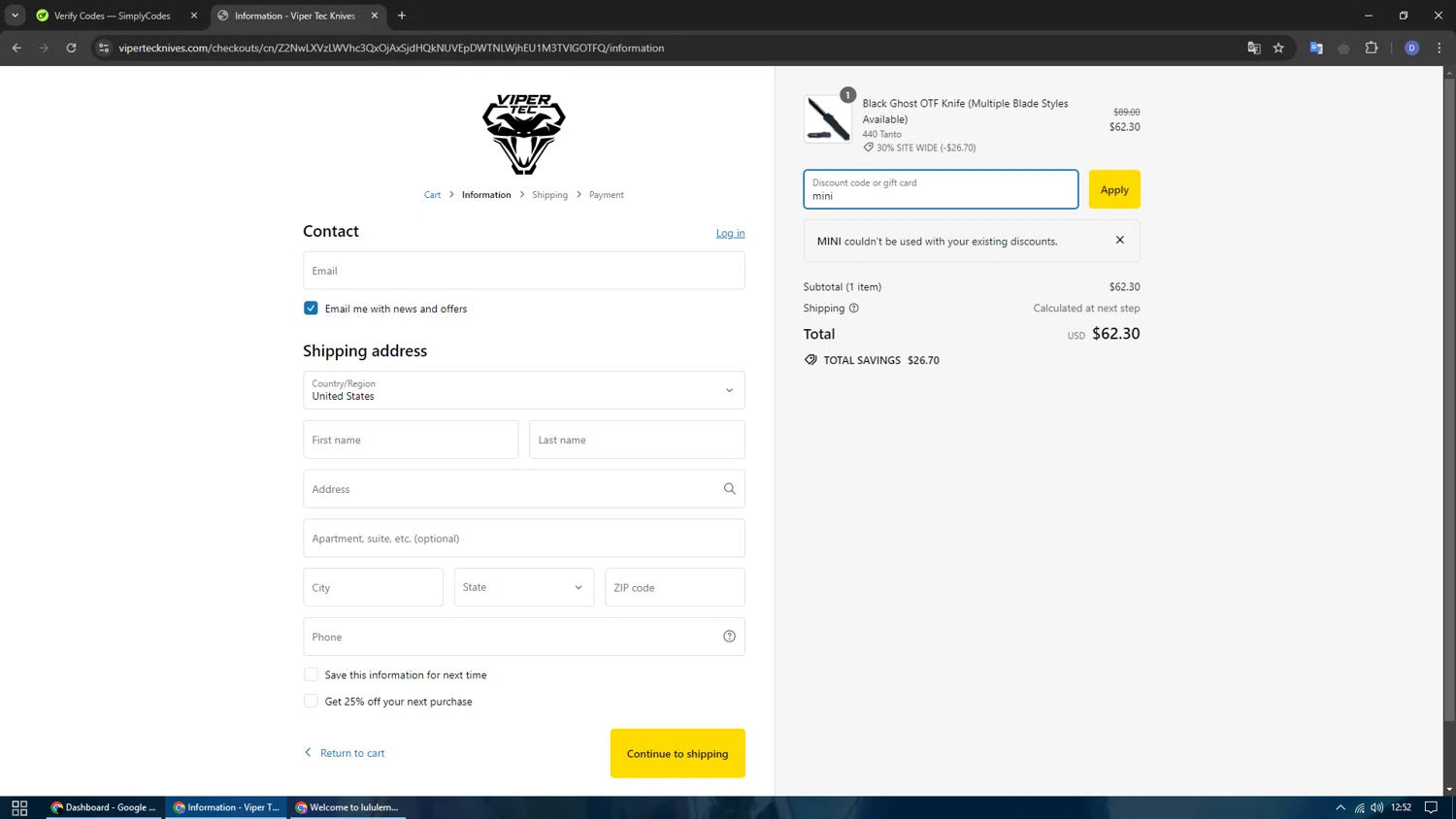The width and height of the screenshot is (1456, 819).
Task: Click the address search magnifier icon
Action: pyautogui.click(x=729, y=489)
